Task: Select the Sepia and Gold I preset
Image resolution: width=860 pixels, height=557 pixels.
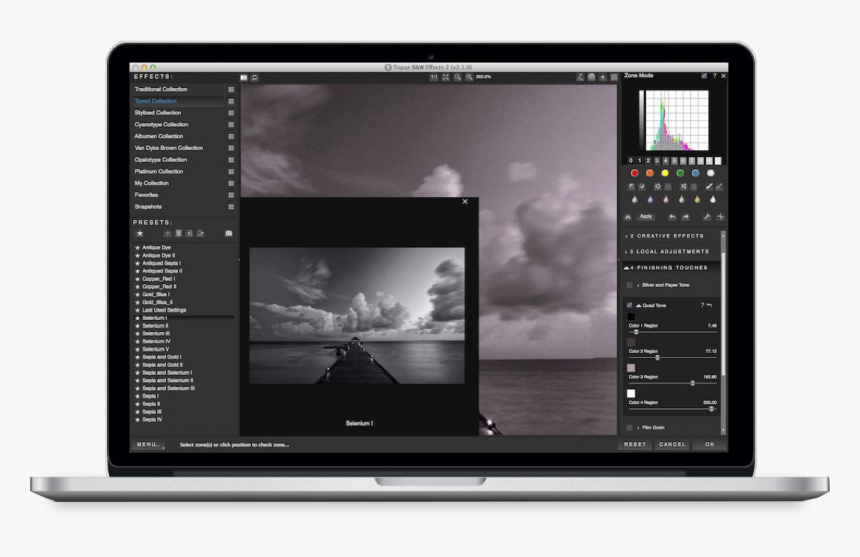Action: click(x=162, y=357)
